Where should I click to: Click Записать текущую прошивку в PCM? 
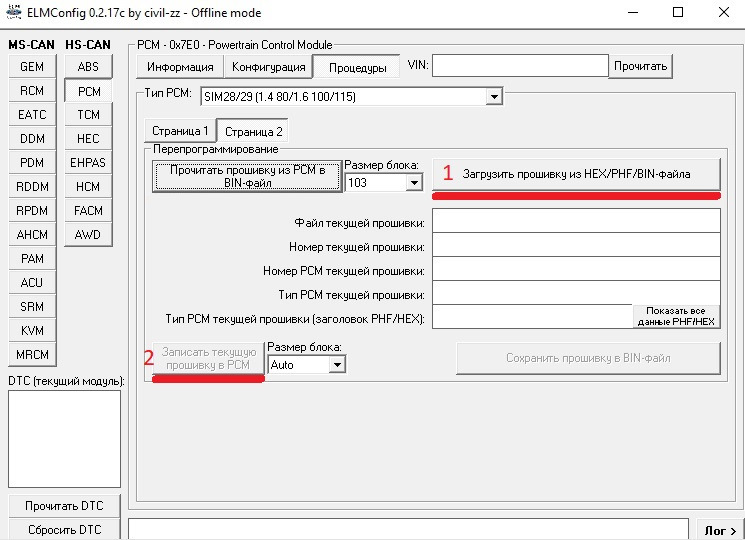pyautogui.click(x=208, y=359)
